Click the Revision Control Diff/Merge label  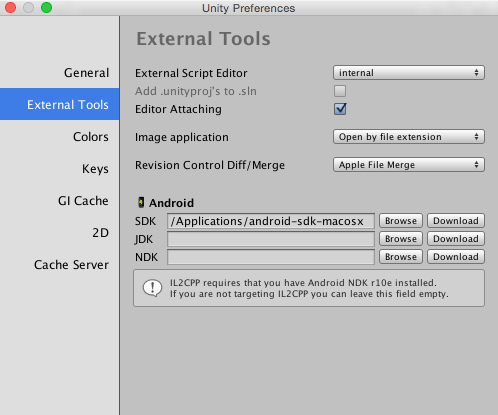[x=210, y=165]
